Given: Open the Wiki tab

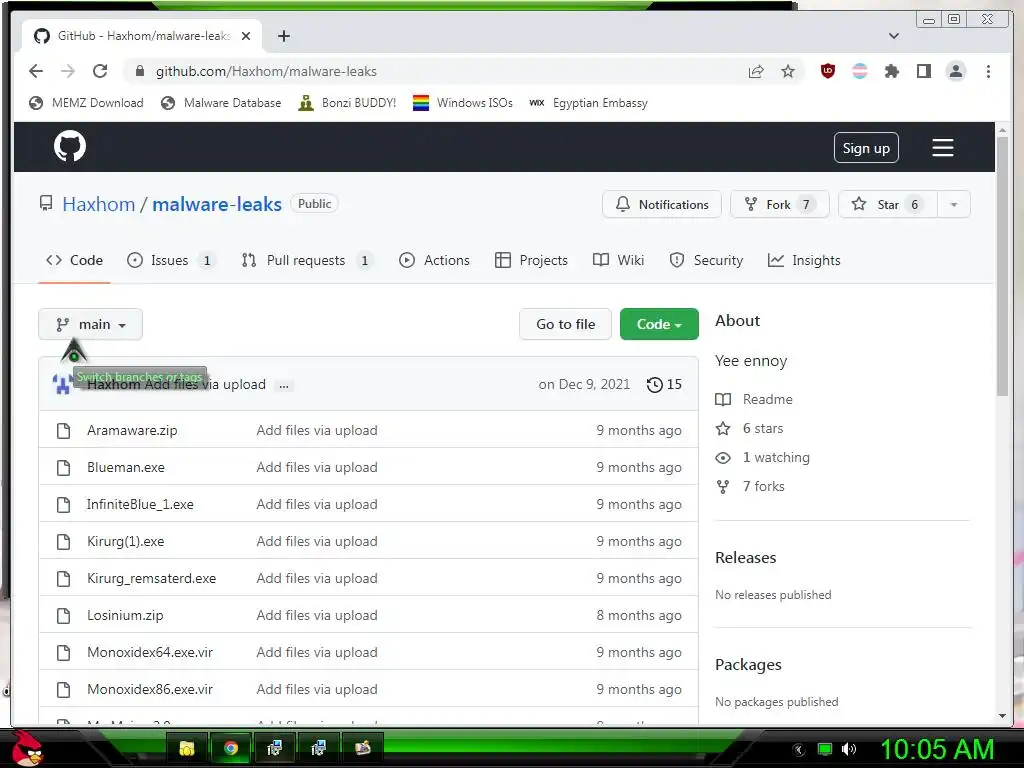Looking at the screenshot, I should click(618, 261).
